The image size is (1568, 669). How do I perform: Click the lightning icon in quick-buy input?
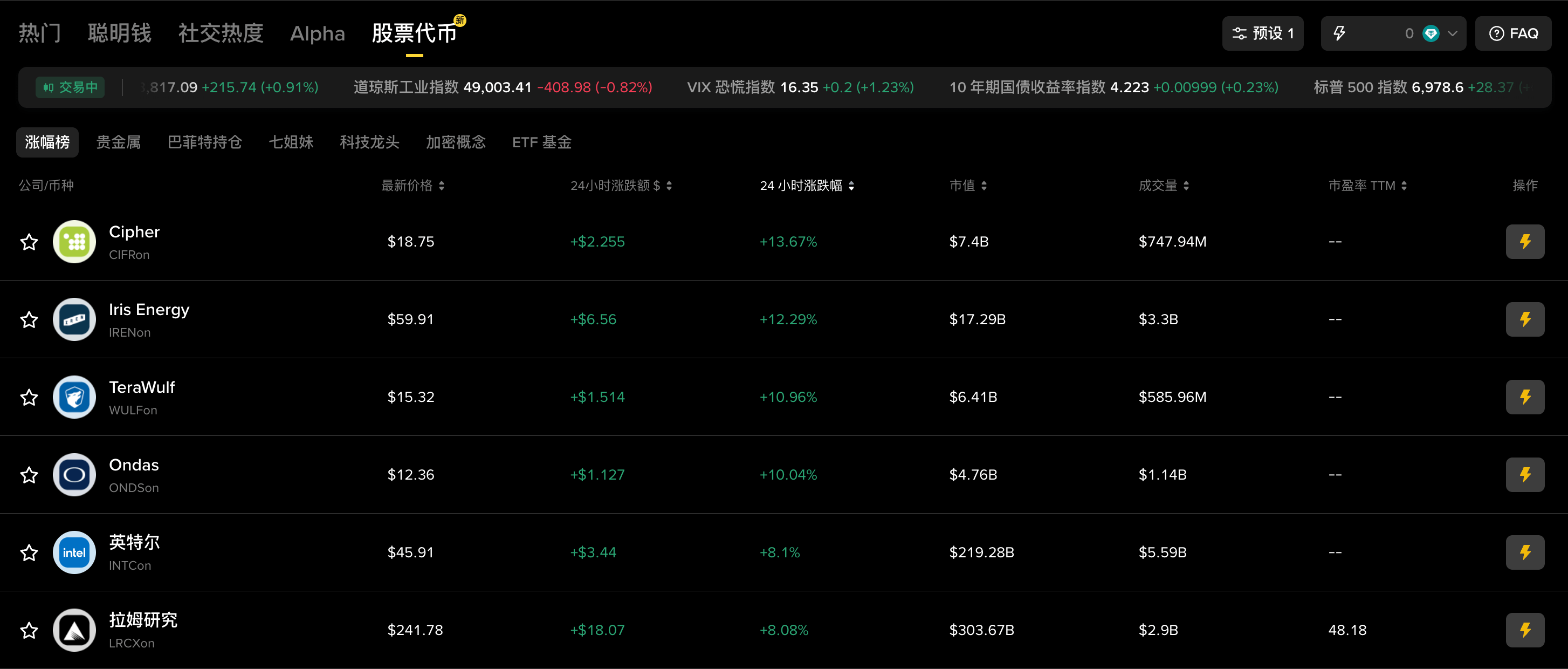coord(1339,33)
